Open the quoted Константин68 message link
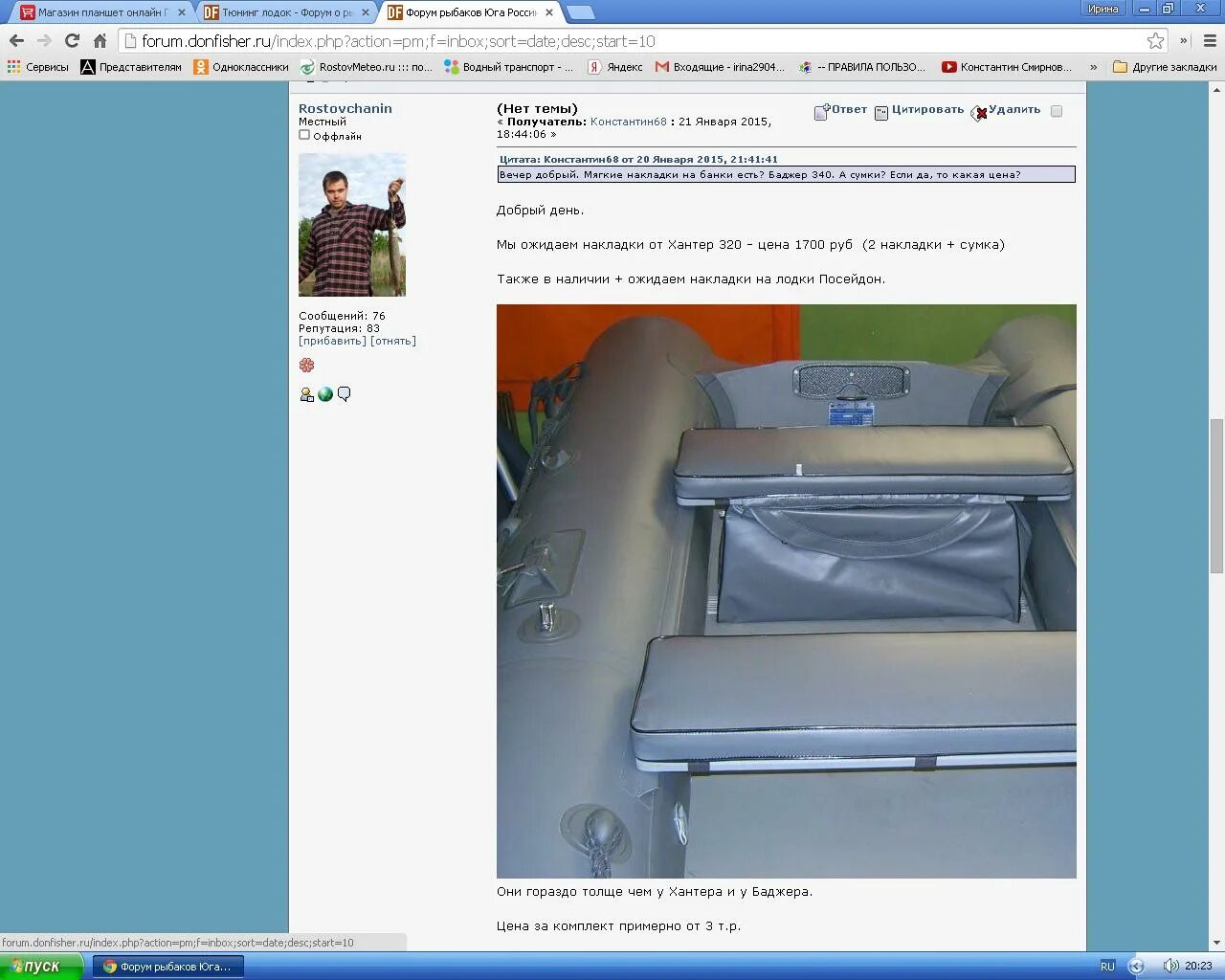Screen dimensions: 1225x980 coord(638,160)
